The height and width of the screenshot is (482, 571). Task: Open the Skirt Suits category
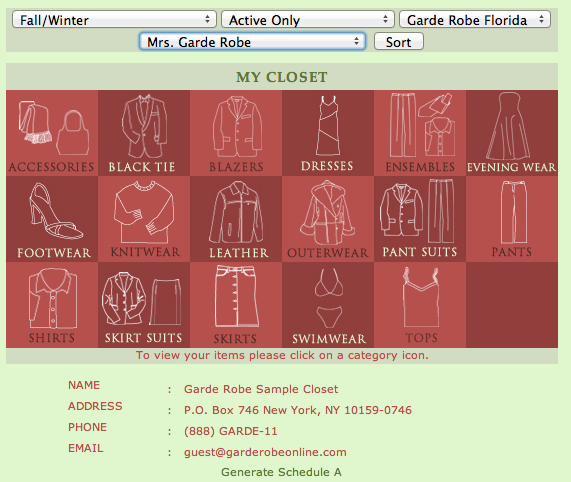coord(144,305)
